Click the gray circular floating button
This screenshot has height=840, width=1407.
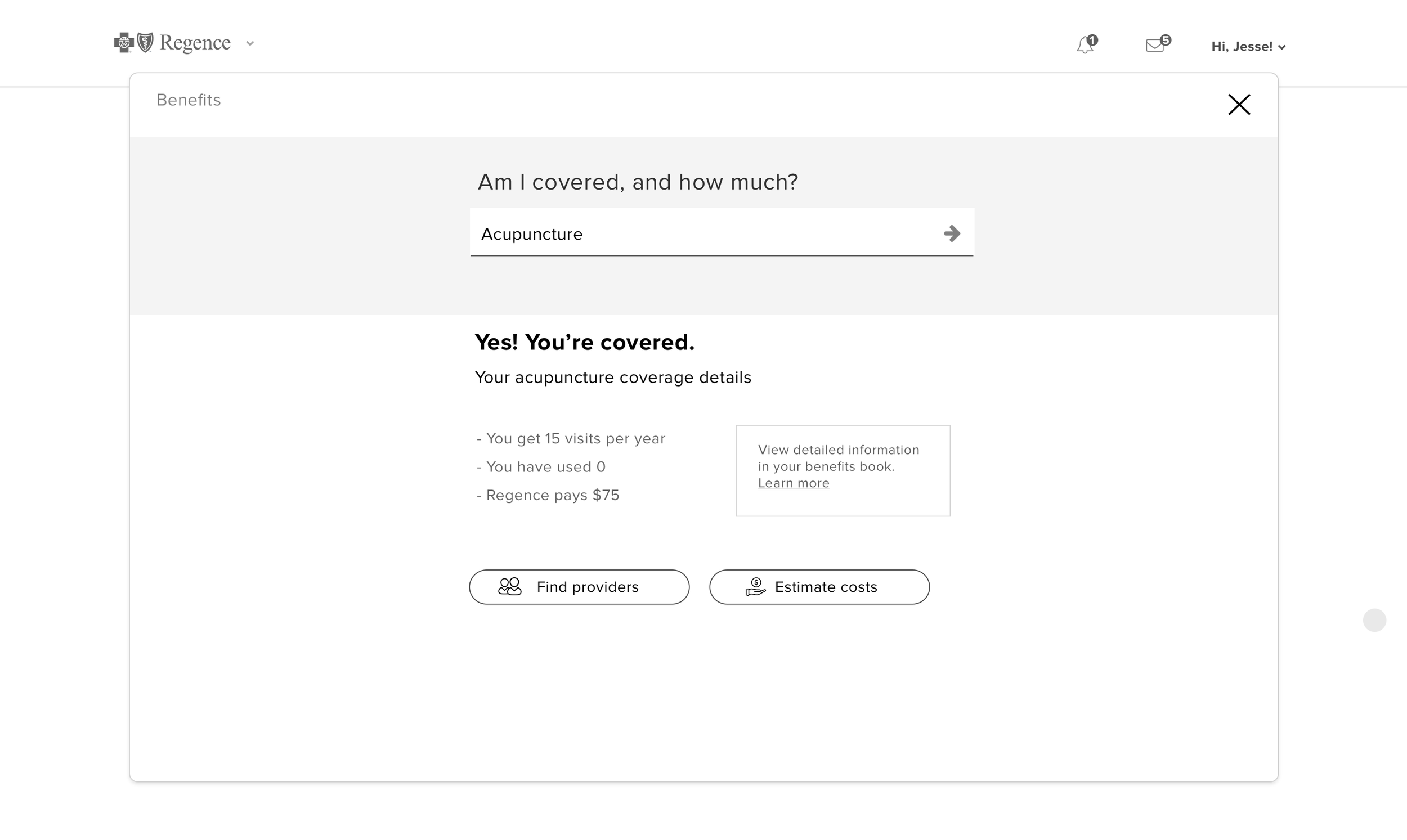pyautogui.click(x=1374, y=620)
